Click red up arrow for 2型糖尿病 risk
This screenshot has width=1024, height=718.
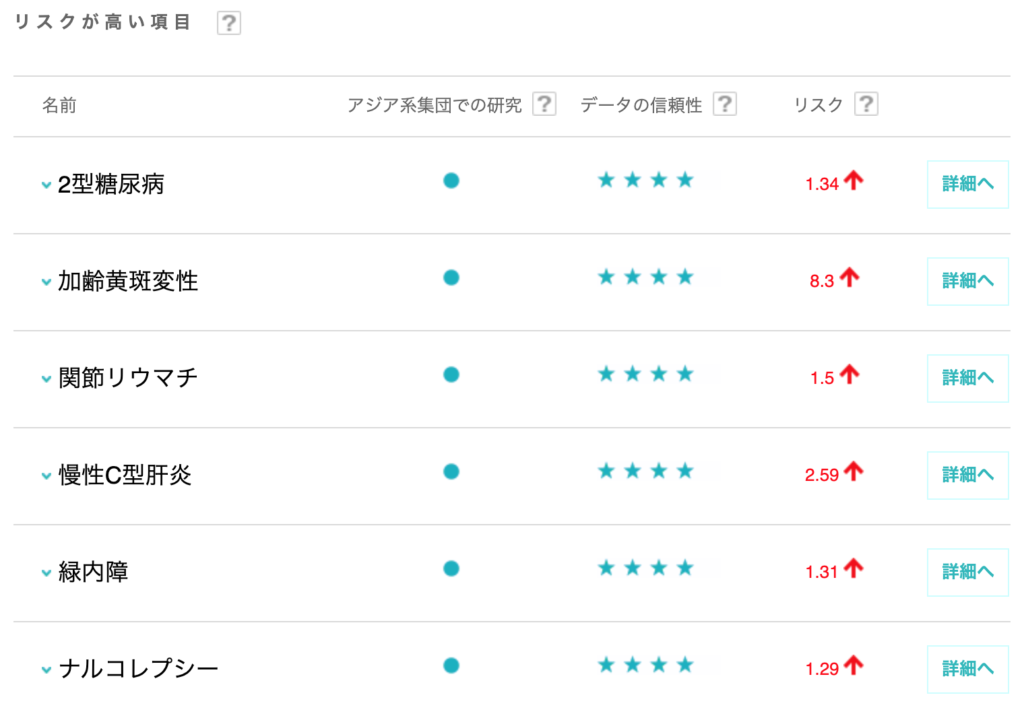852,181
